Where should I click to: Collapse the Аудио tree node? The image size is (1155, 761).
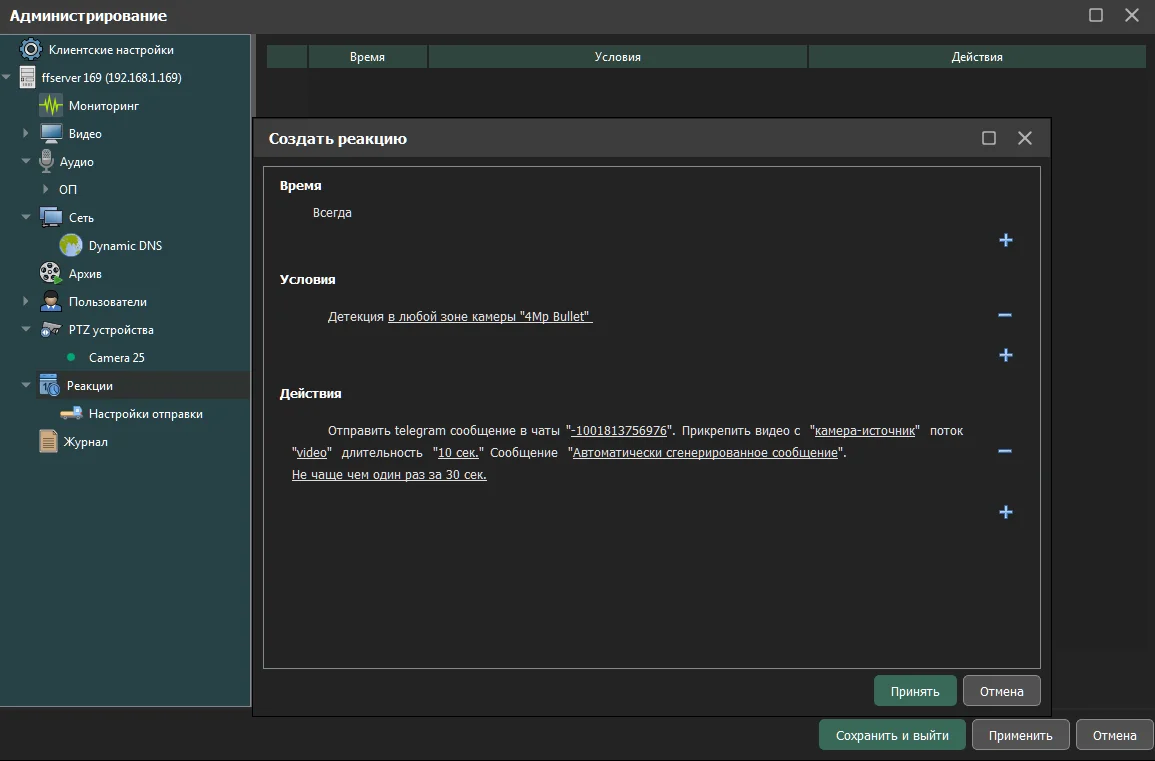point(26,161)
